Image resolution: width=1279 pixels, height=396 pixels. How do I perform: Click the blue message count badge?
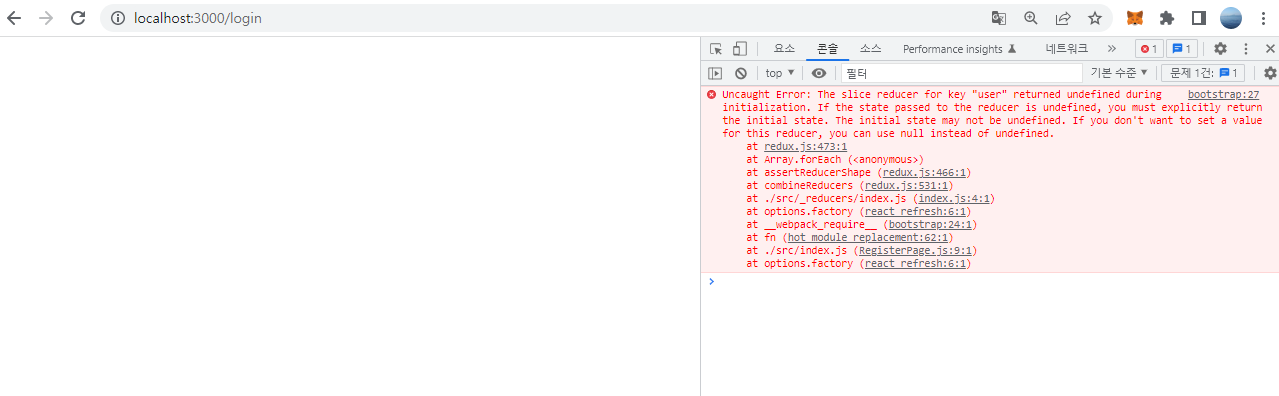(x=1182, y=49)
